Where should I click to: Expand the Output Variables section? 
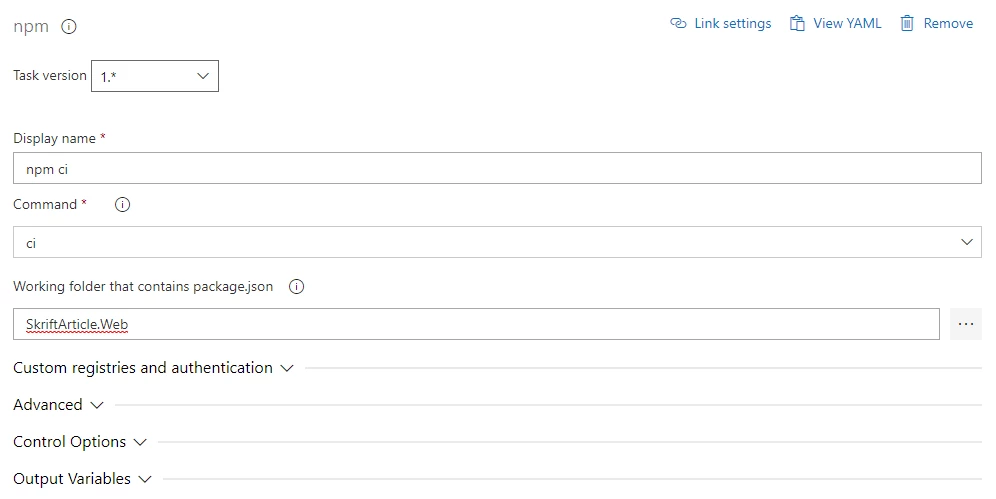[83, 479]
